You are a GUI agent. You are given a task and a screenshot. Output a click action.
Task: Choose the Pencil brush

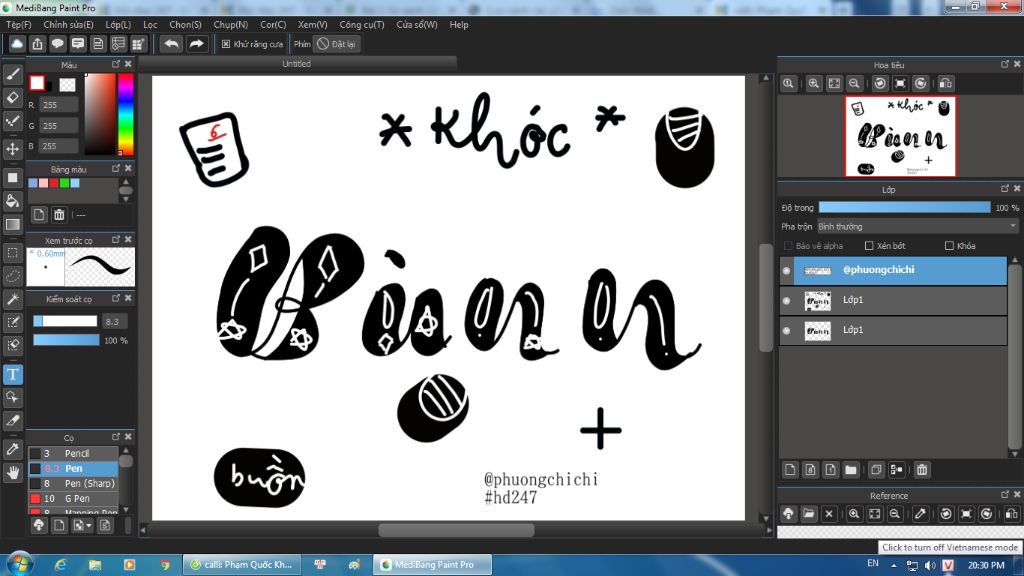72,453
